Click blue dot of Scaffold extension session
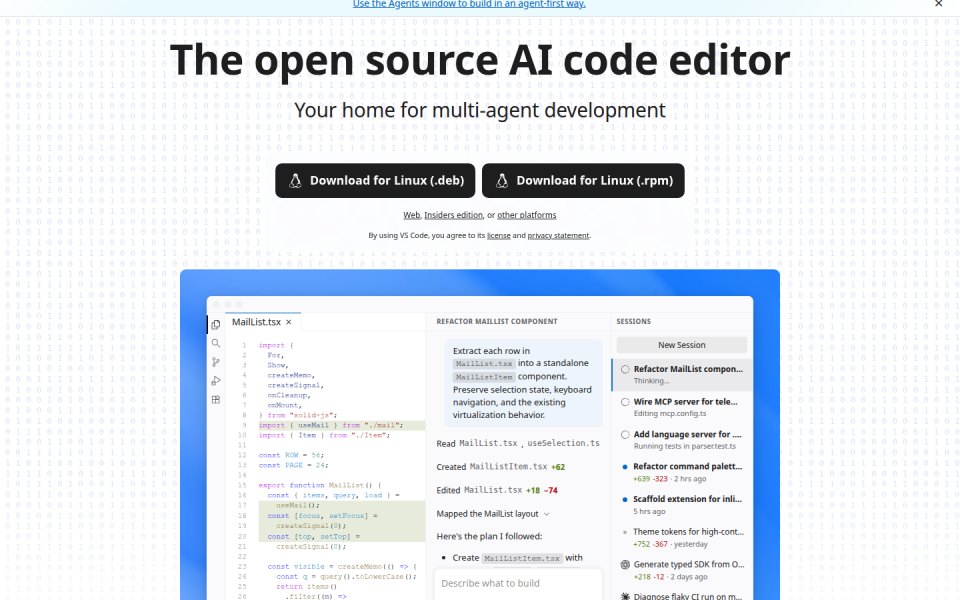 pos(624,500)
